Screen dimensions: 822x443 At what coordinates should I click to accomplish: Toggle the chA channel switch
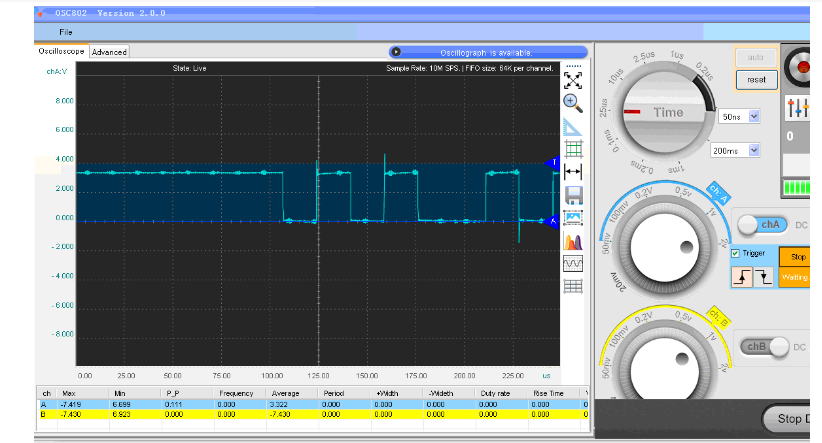pos(762,225)
